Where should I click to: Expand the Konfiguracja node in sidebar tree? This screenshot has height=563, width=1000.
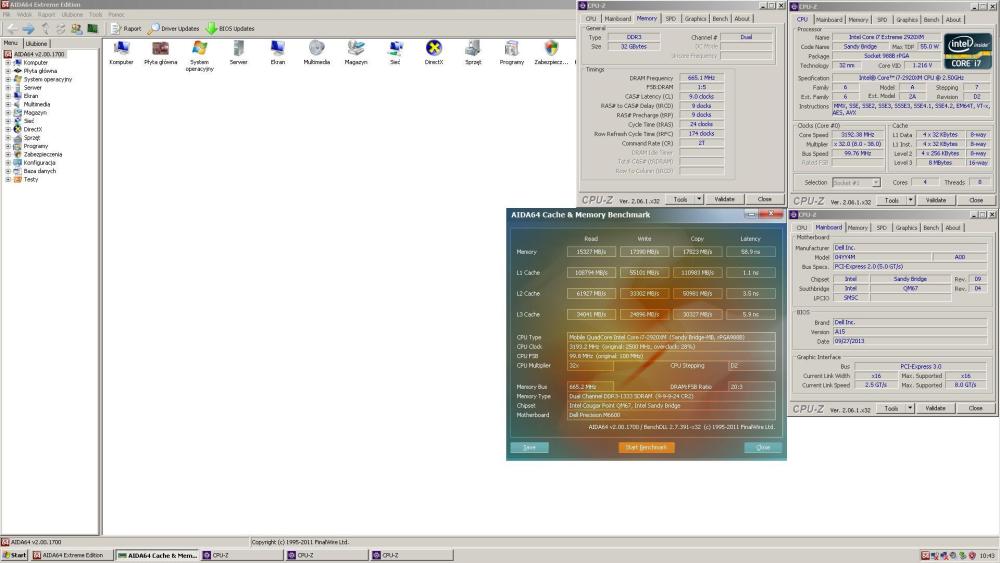tap(8, 163)
